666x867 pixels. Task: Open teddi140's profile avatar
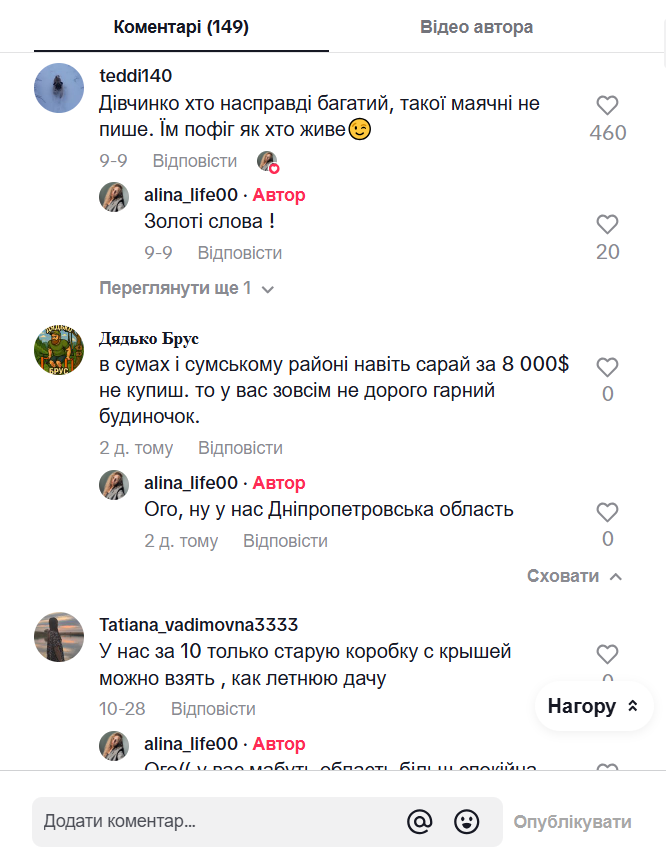pyautogui.click(x=59, y=88)
